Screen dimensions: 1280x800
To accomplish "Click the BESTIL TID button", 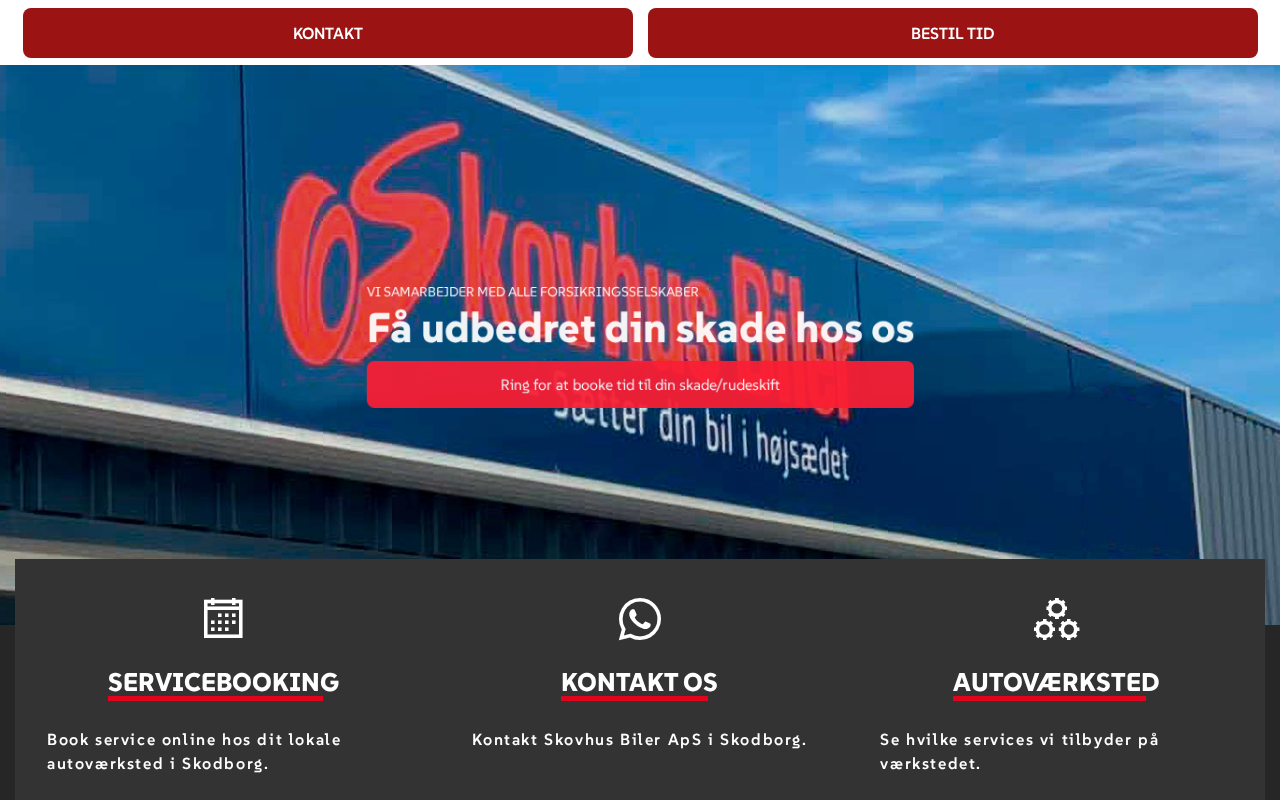I will coord(953,33).
